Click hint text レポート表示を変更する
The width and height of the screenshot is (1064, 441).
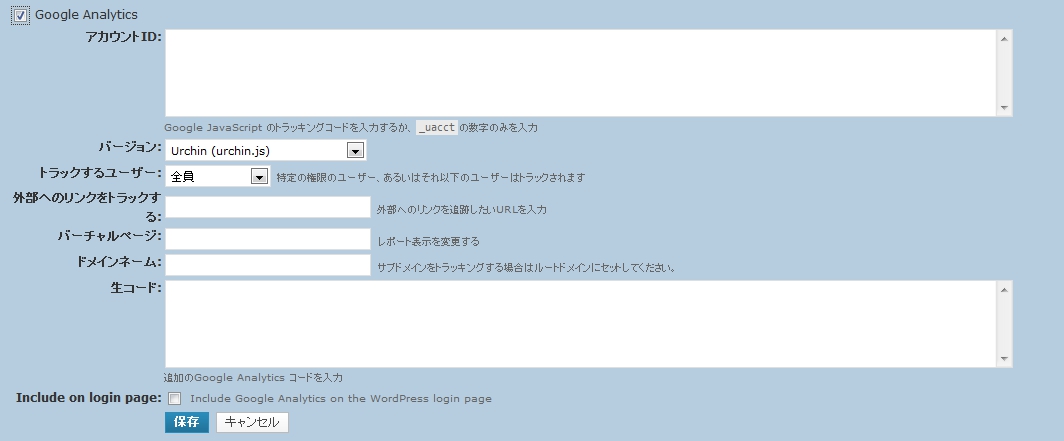[x=428, y=242]
